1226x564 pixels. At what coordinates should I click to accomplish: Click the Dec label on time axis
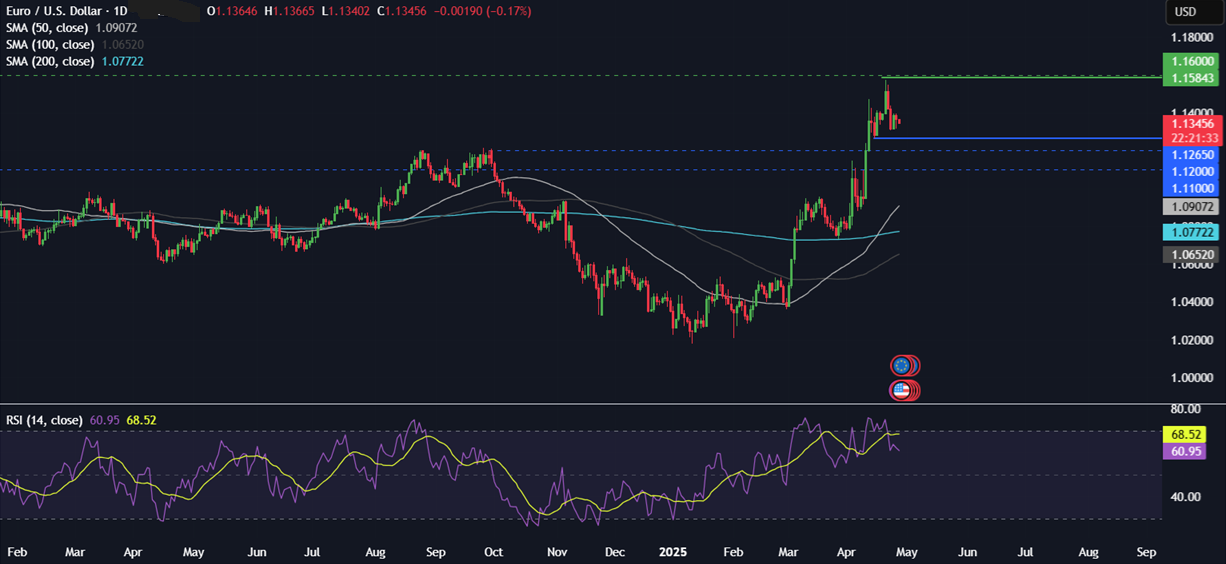click(x=615, y=552)
